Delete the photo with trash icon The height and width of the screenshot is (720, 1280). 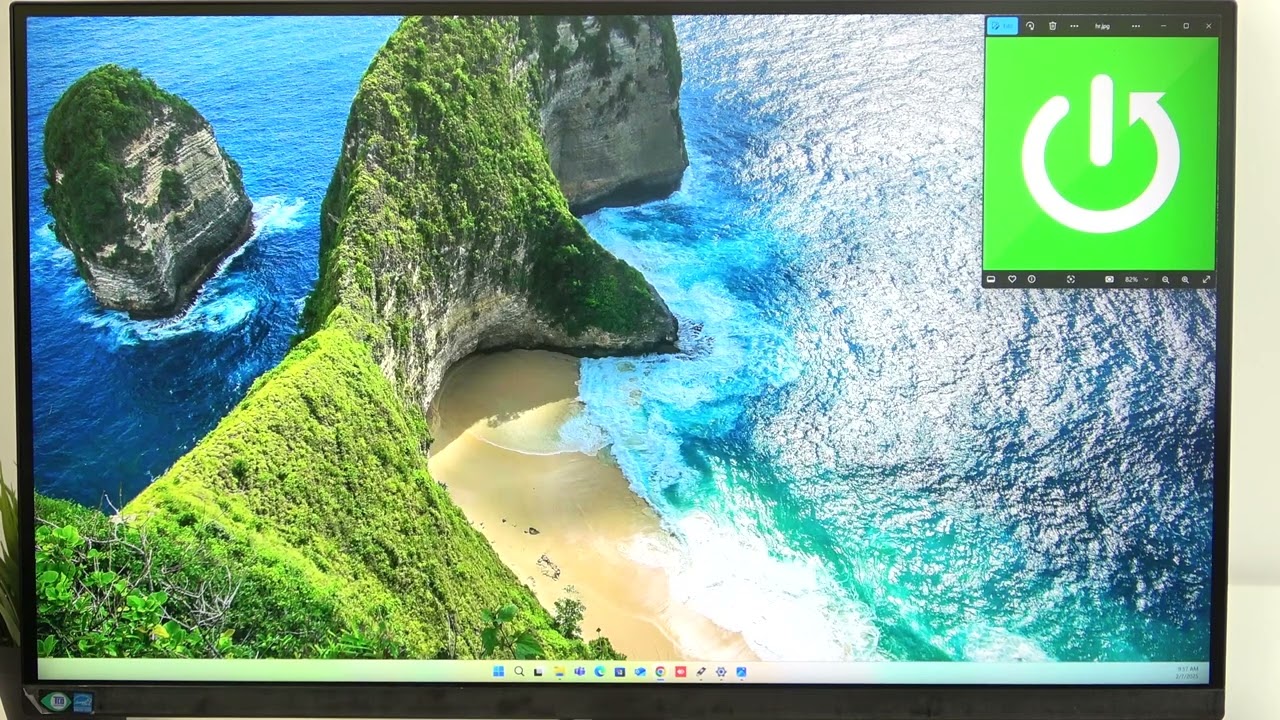click(1052, 26)
